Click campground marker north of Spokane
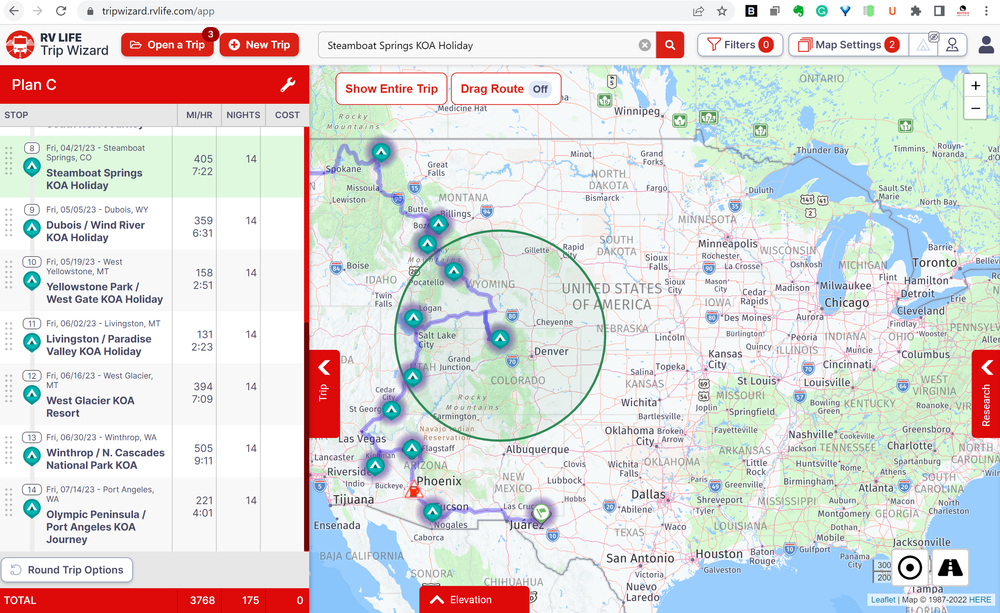This screenshot has height=613, width=1000. tap(381, 152)
